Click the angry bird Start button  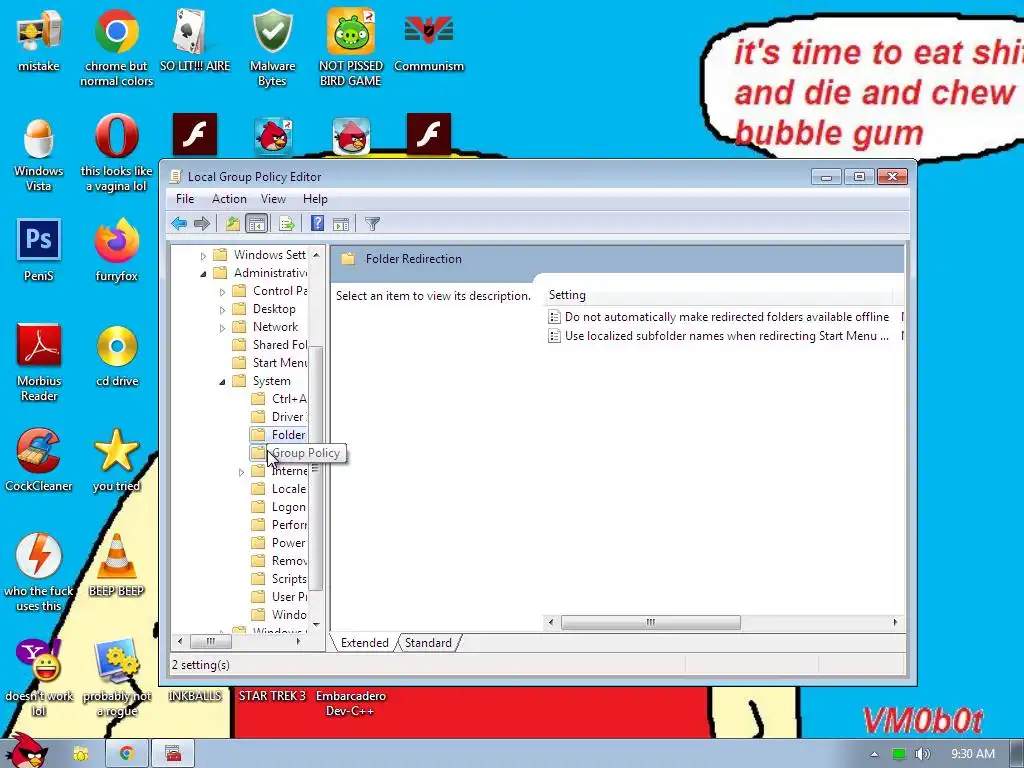[x=27, y=751]
